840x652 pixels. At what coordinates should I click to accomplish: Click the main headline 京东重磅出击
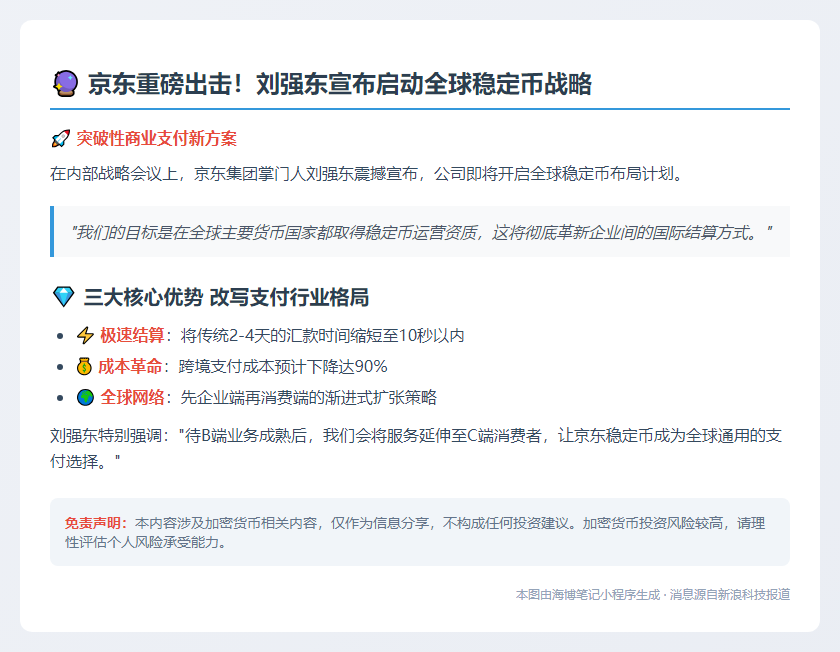coord(340,84)
